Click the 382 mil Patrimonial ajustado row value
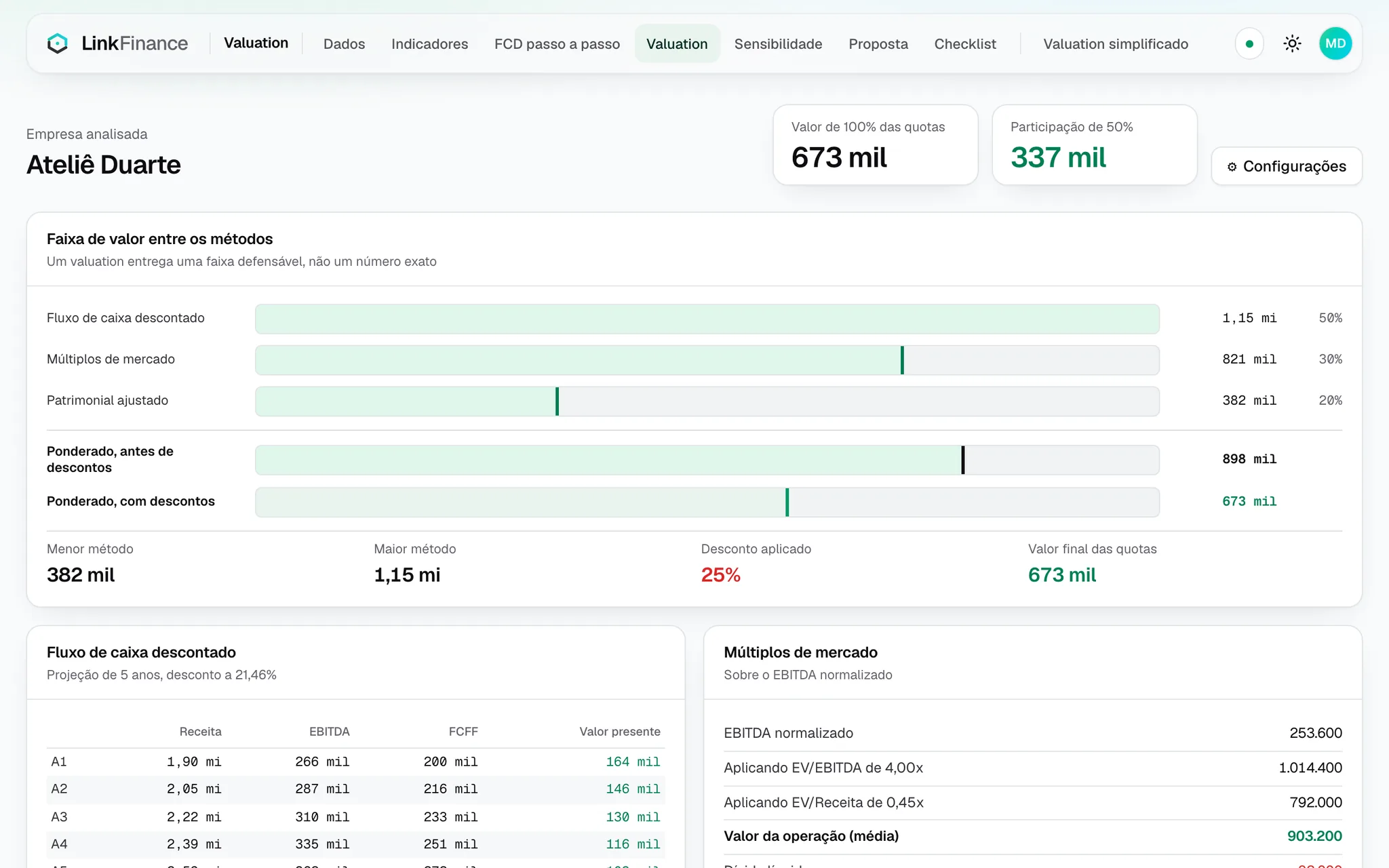This screenshot has width=1389, height=868. (1249, 401)
